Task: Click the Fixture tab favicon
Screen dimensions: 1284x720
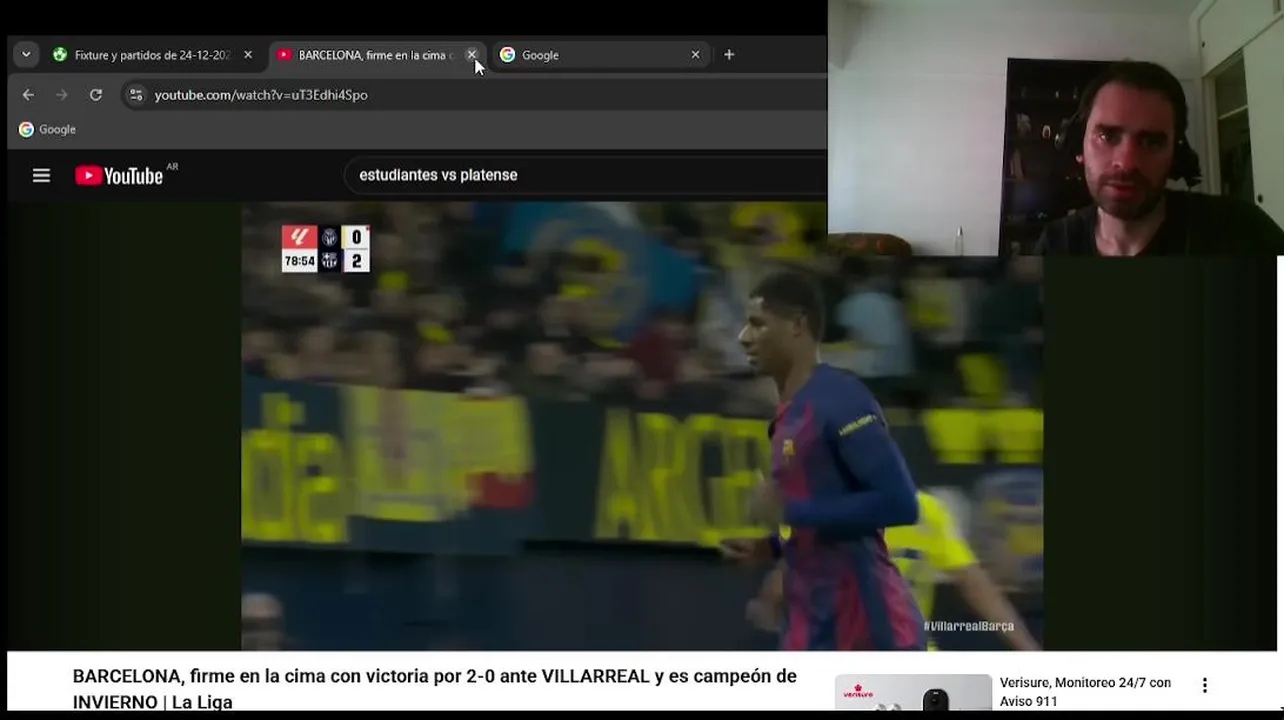Action: [x=60, y=55]
